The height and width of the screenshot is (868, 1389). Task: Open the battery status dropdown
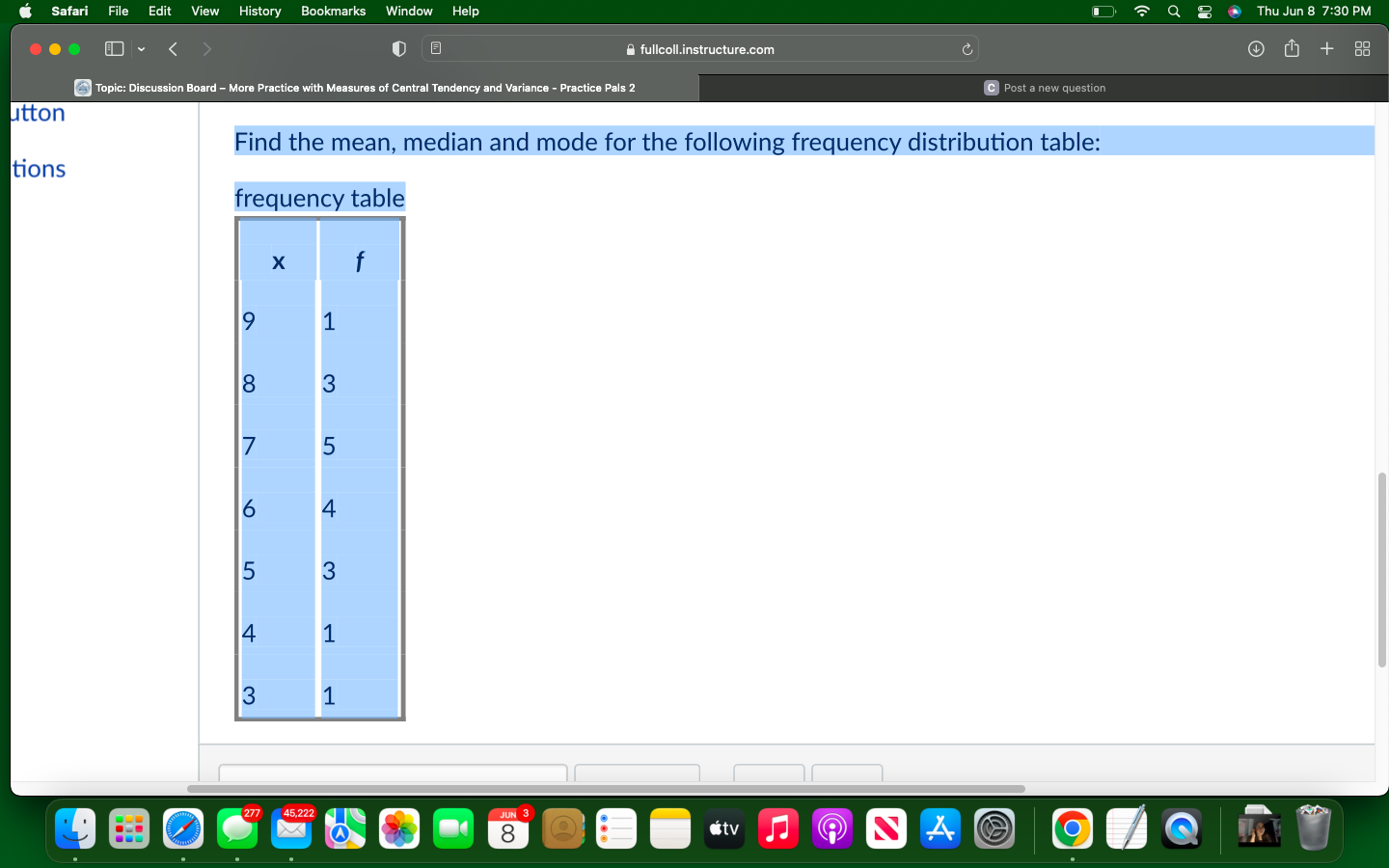tap(1102, 11)
